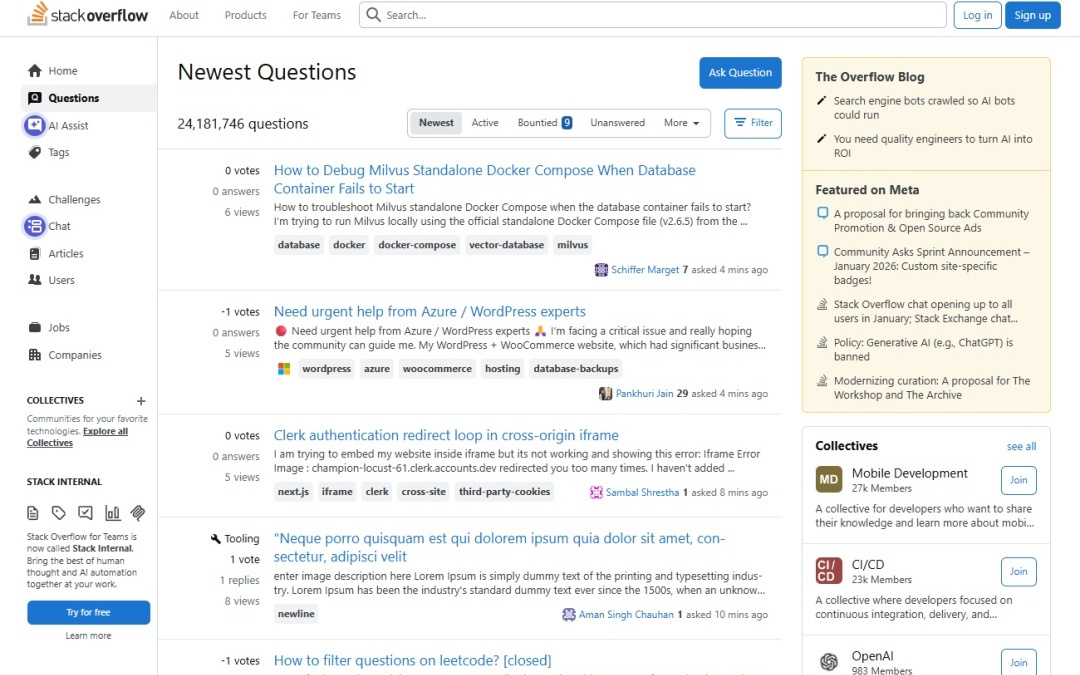
Task: Go to Tags in the sidebar
Action: (58, 153)
